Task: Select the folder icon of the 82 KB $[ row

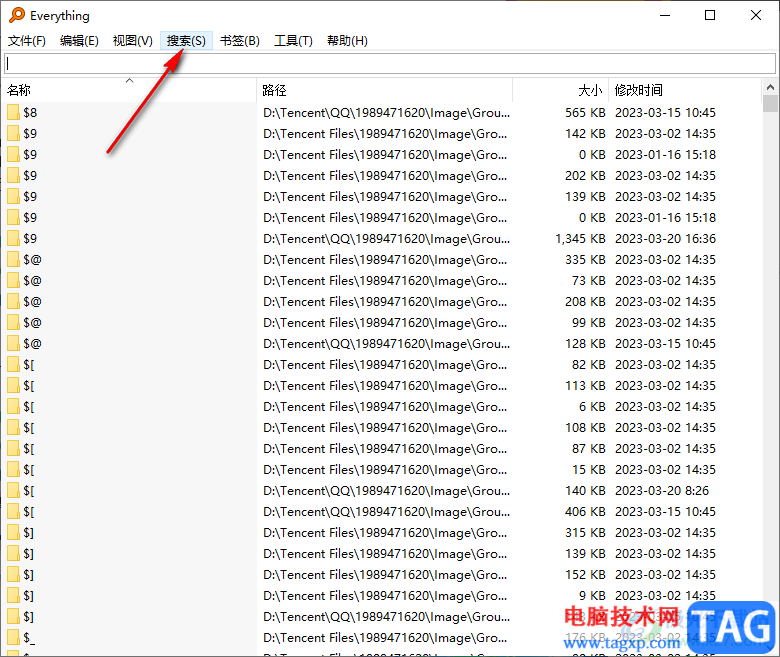Action: [13, 365]
